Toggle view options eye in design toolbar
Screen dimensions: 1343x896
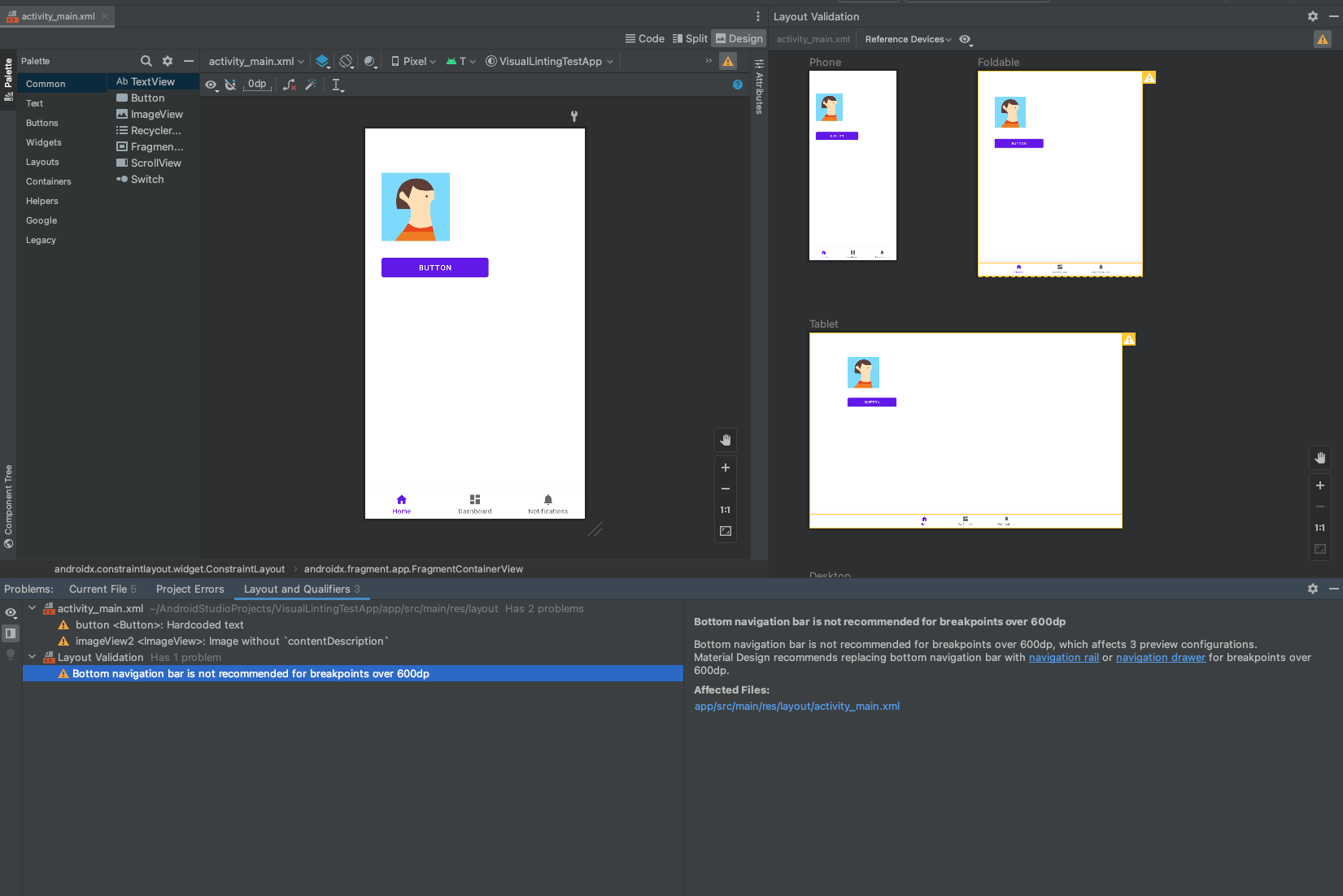[x=211, y=85]
